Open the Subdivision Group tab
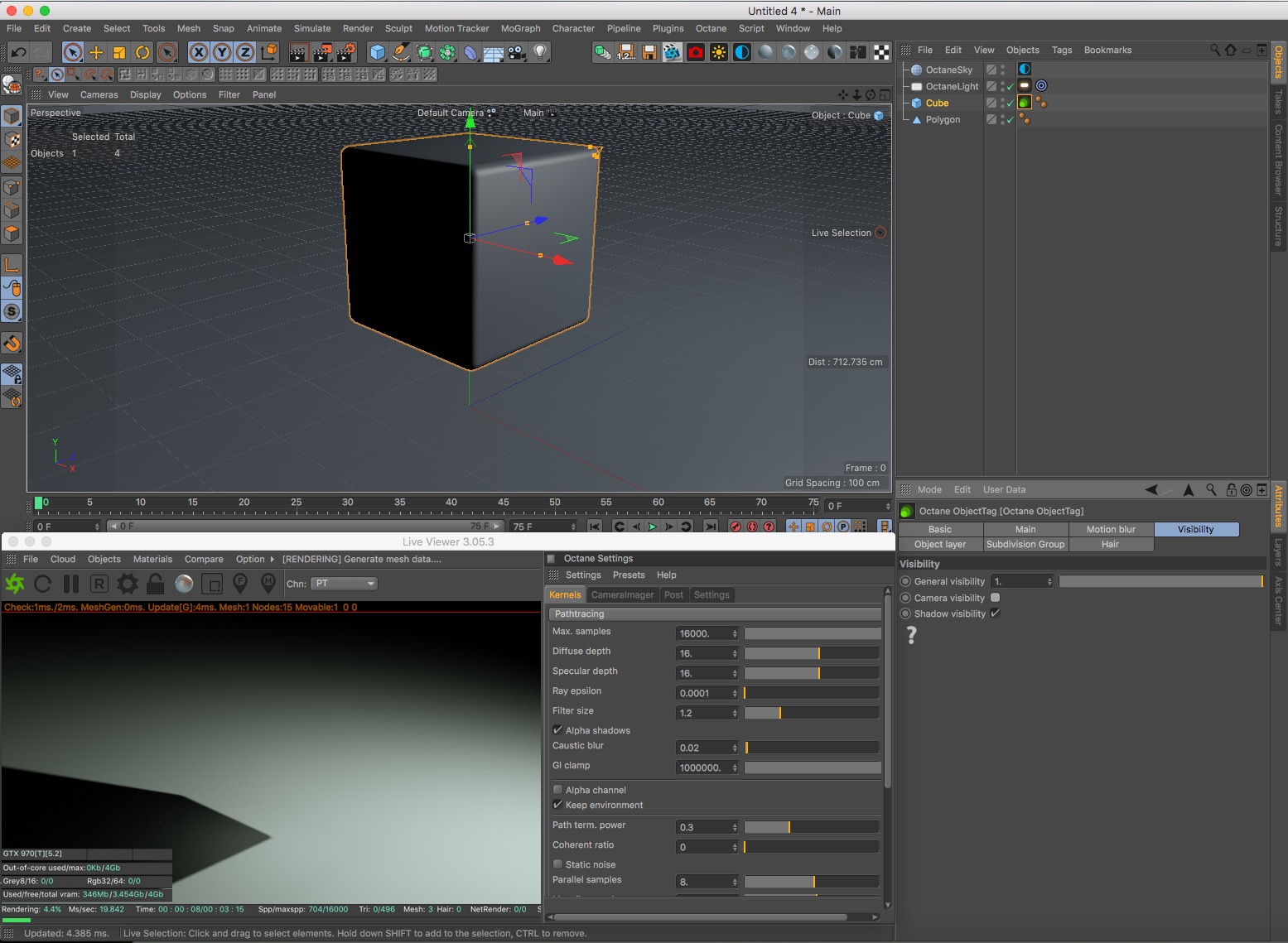This screenshot has width=1288, height=943. pyautogui.click(x=1025, y=544)
